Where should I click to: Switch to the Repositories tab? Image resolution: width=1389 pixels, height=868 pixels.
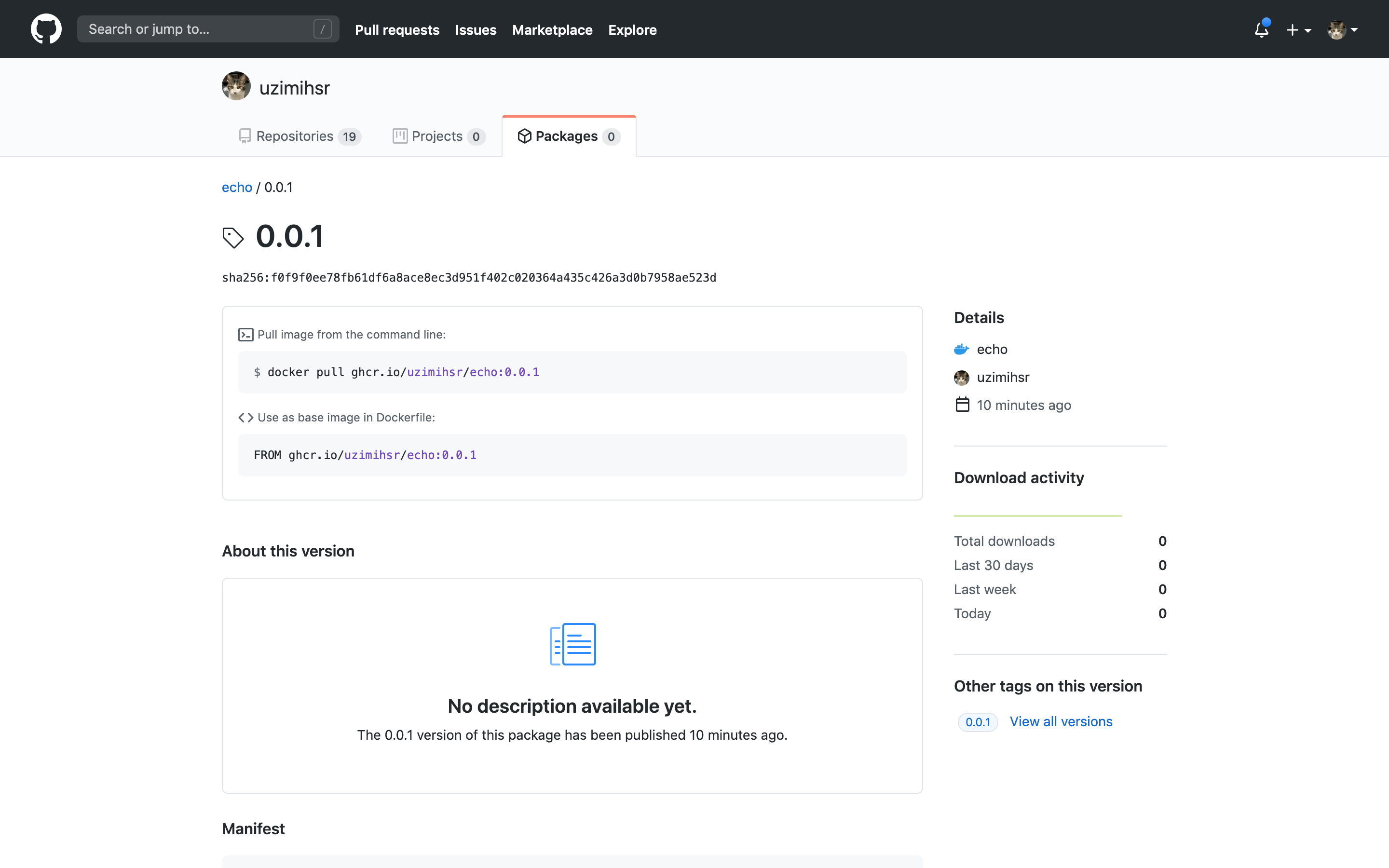pos(300,136)
